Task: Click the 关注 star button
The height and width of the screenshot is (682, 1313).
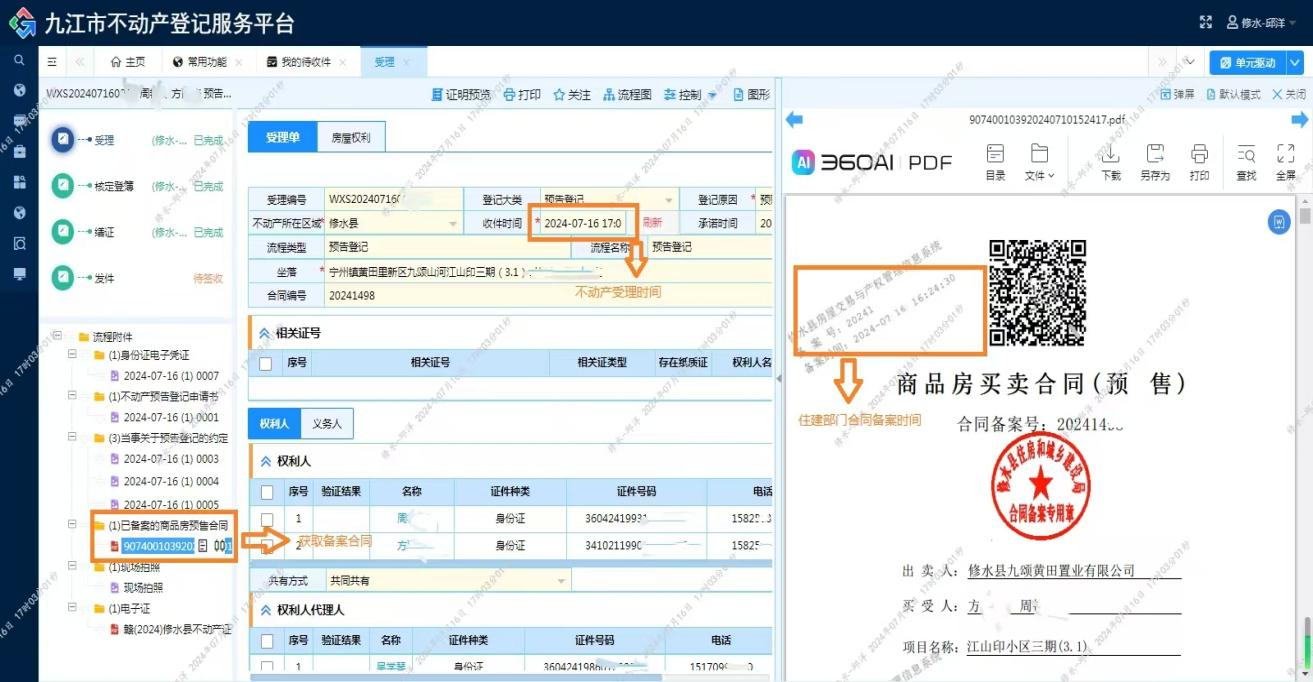Action: (572, 94)
